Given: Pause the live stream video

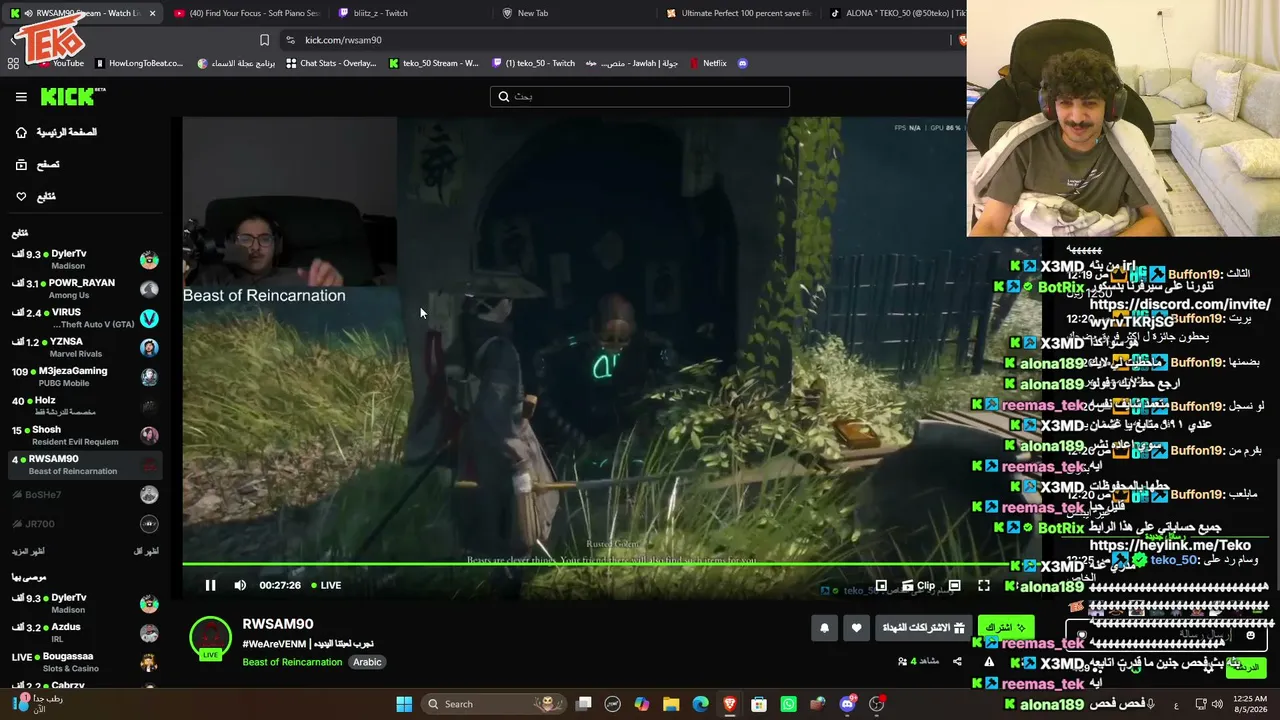Looking at the screenshot, I should coord(210,585).
